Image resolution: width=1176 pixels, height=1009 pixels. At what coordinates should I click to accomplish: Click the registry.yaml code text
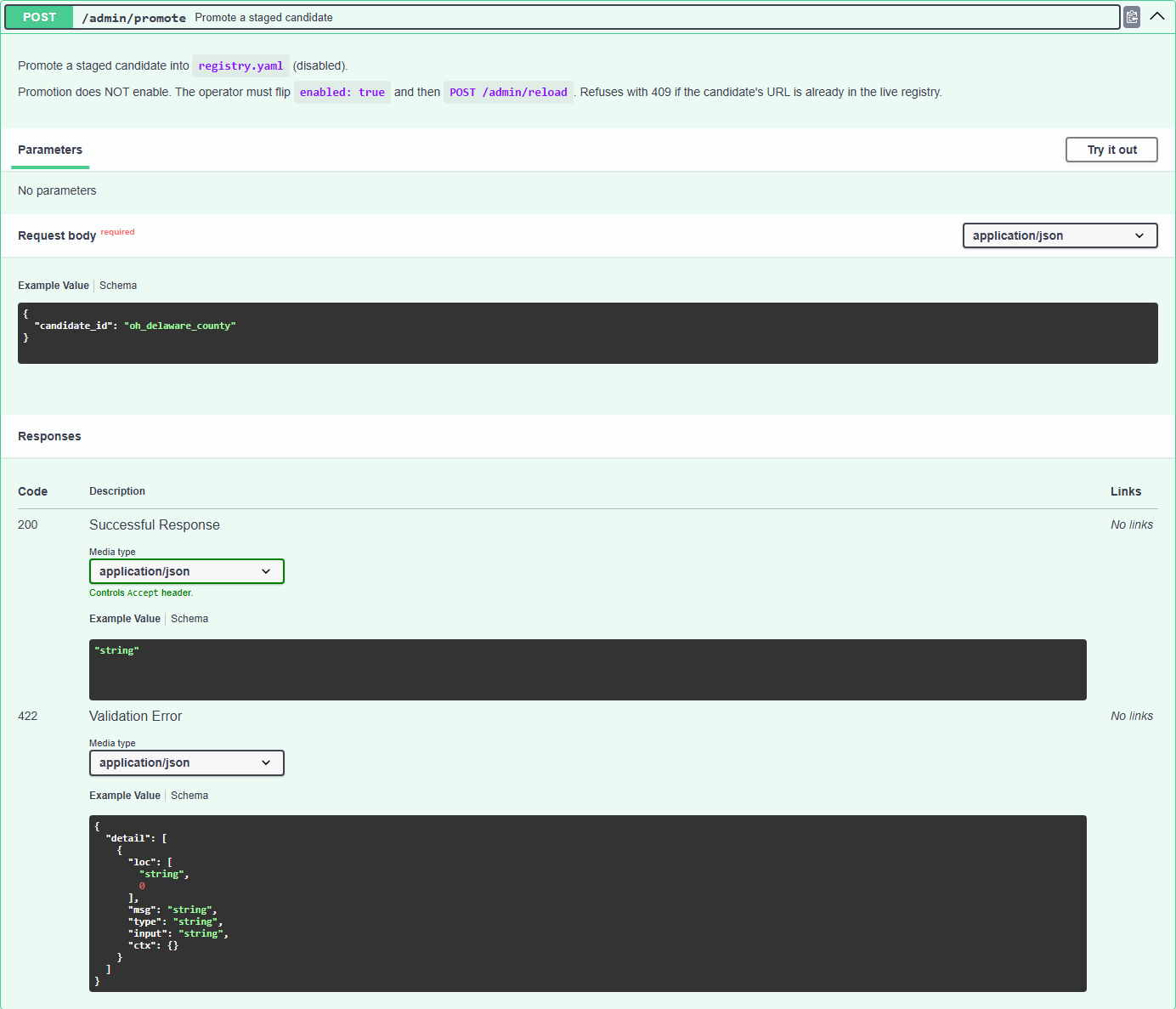240,65
